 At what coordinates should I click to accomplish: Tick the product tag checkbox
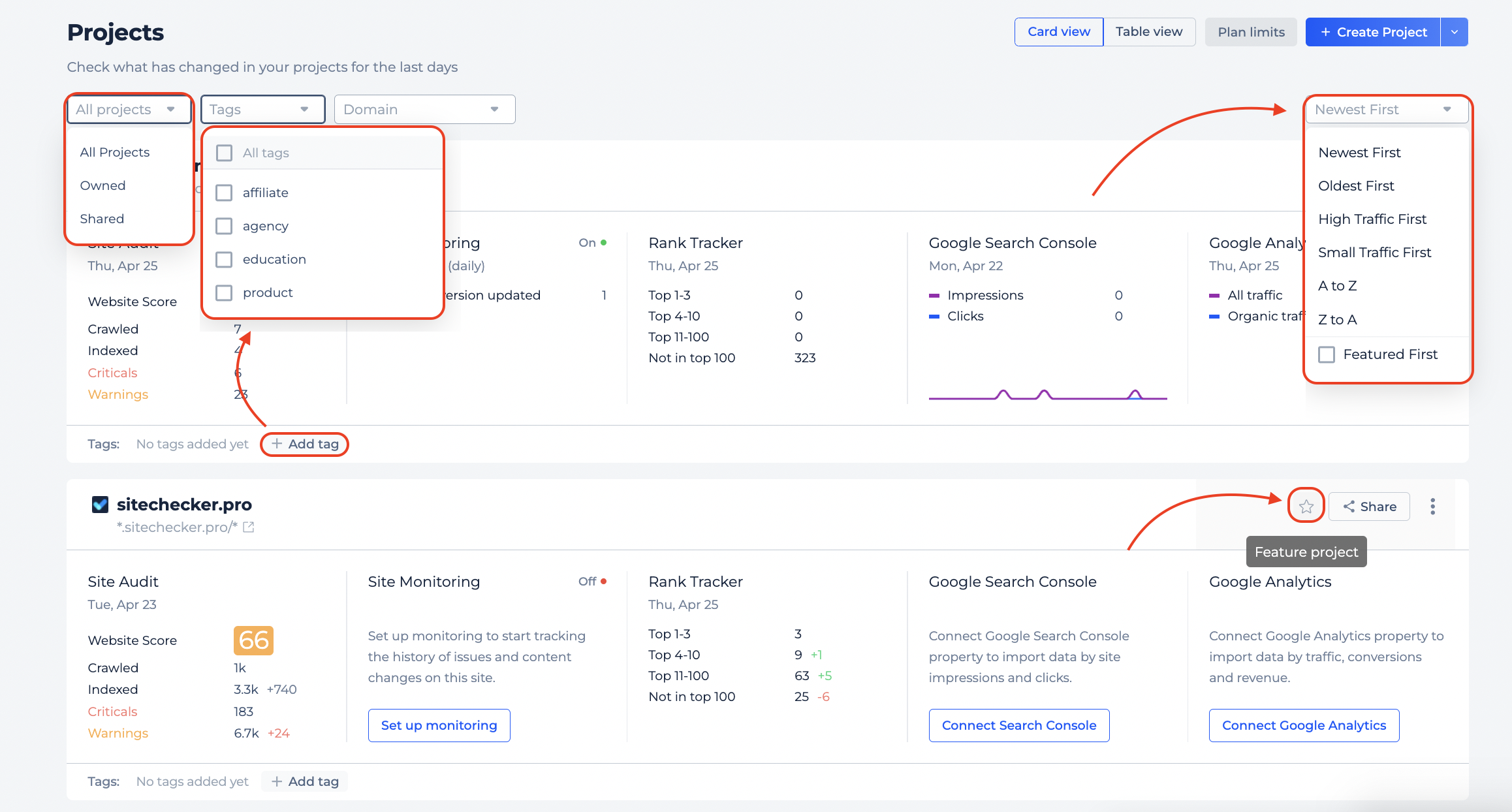point(224,292)
